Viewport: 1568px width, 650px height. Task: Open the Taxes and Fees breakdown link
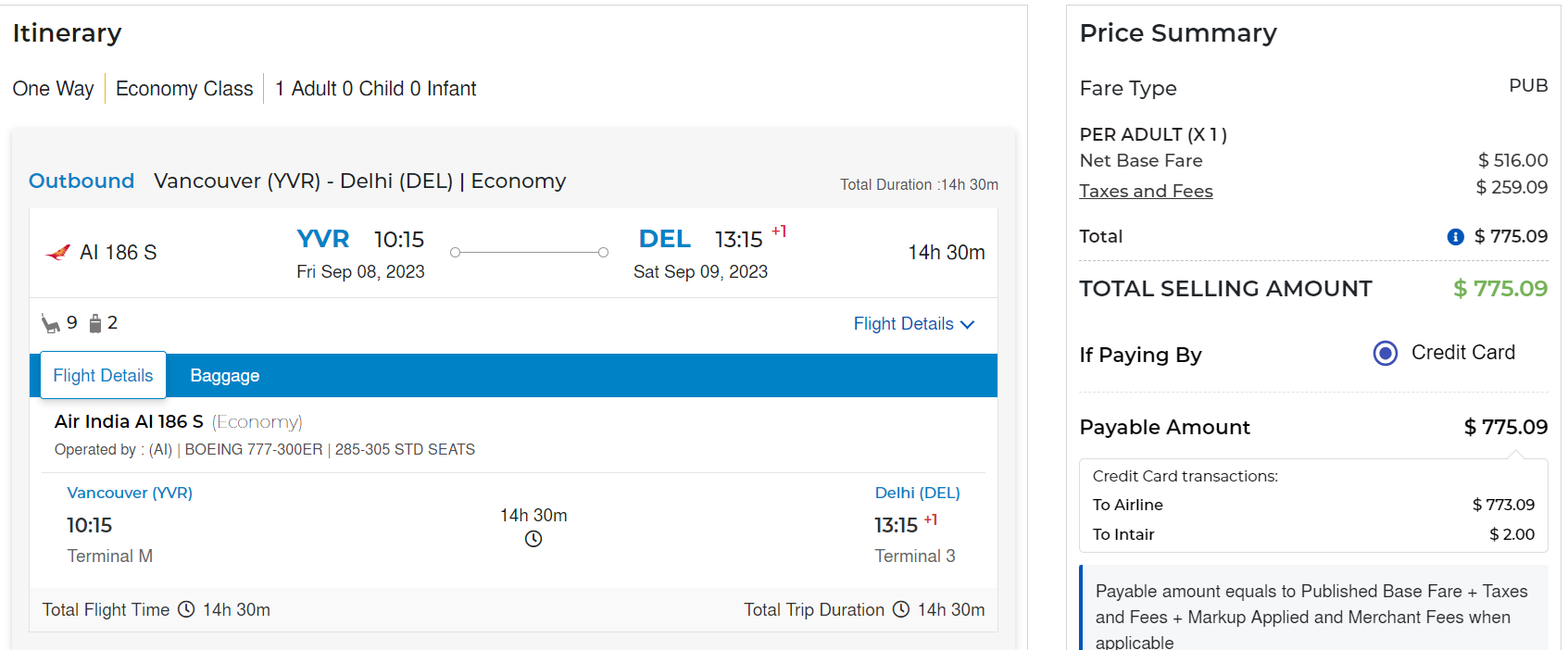click(x=1146, y=192)
